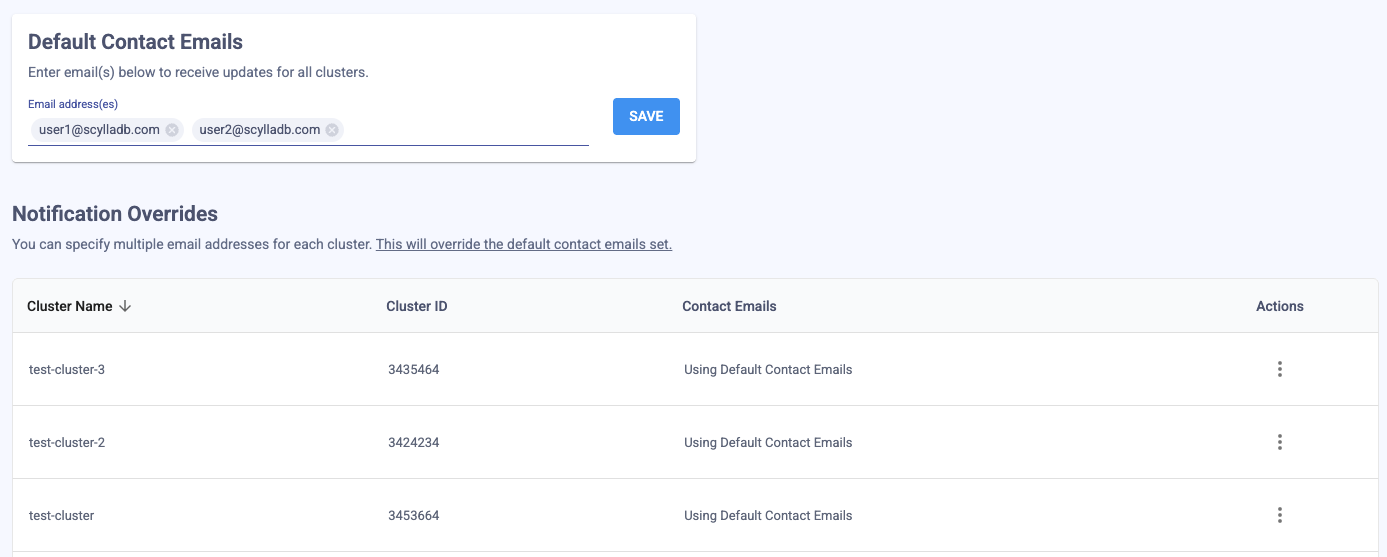This screenshot has height=557, width=1387.
Task: Open three-dot menu for the test-cluster row
Action: point(1279,515)
